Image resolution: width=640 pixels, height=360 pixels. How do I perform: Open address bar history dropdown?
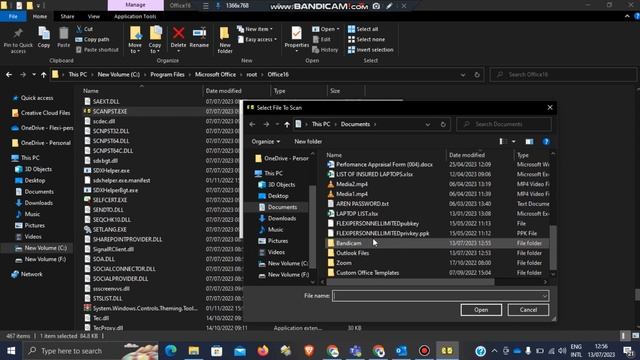tap(462, 75)
